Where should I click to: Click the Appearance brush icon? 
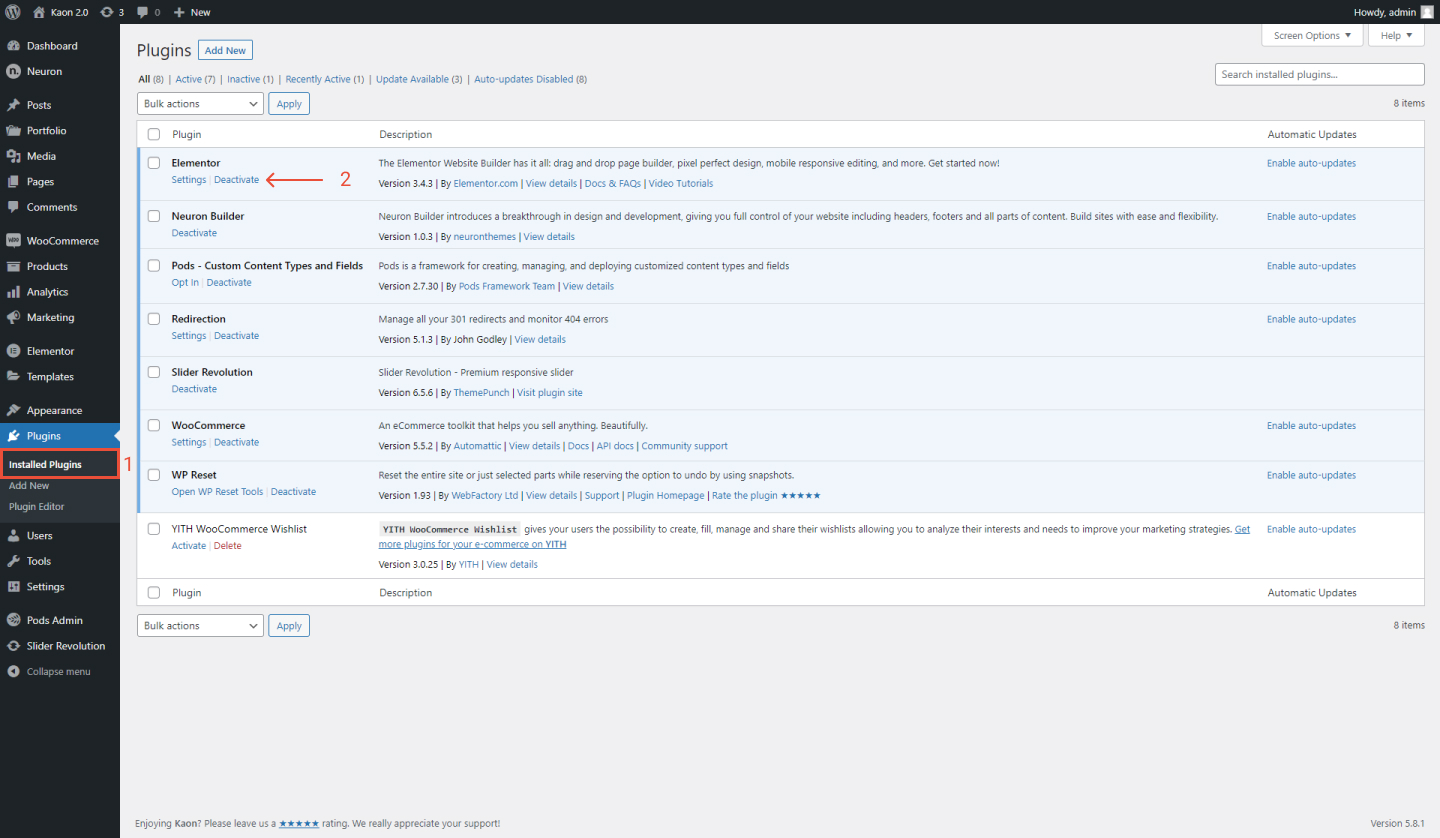point(14,410)
